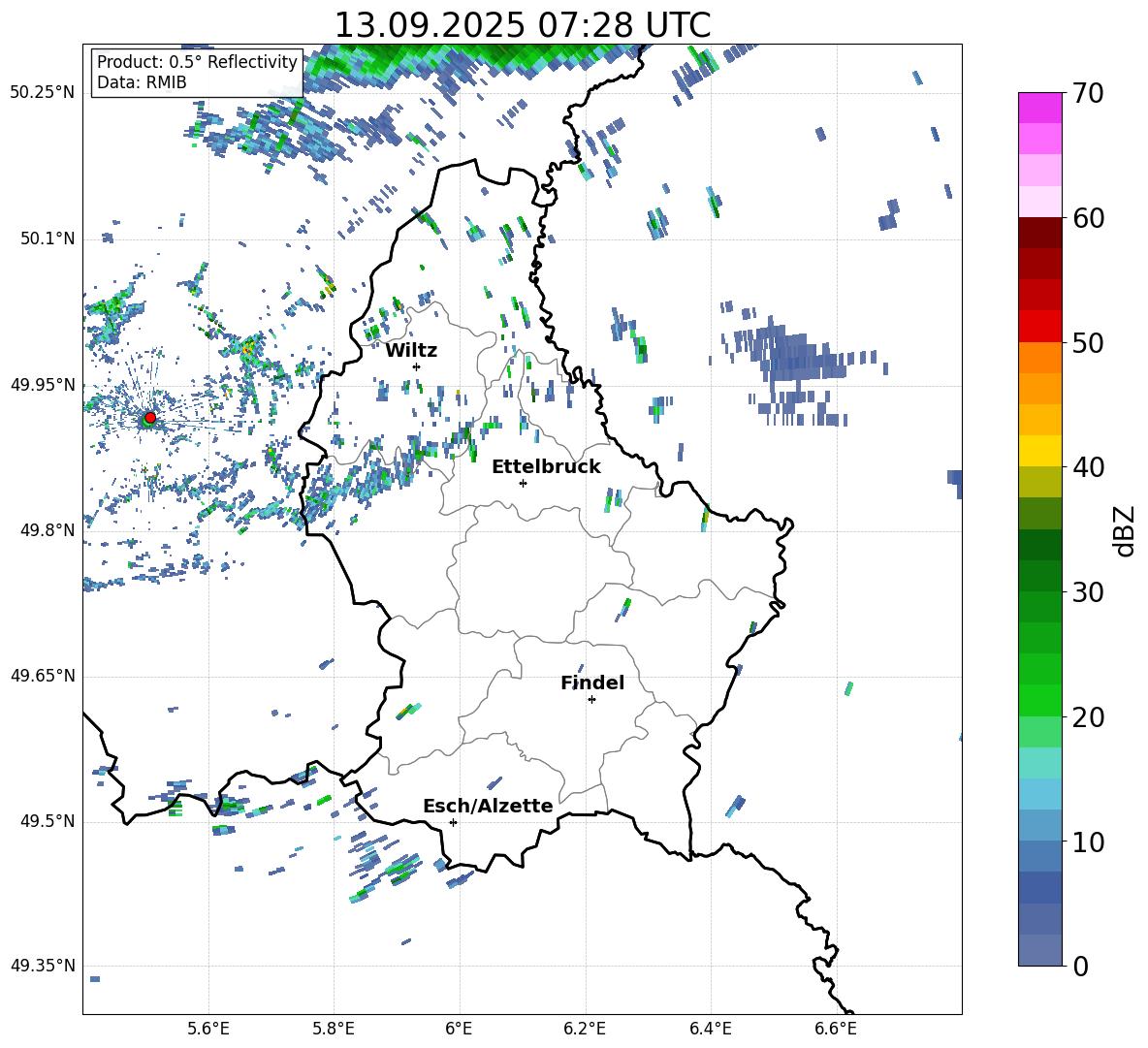Click the red radar site marker

(150, 418)
